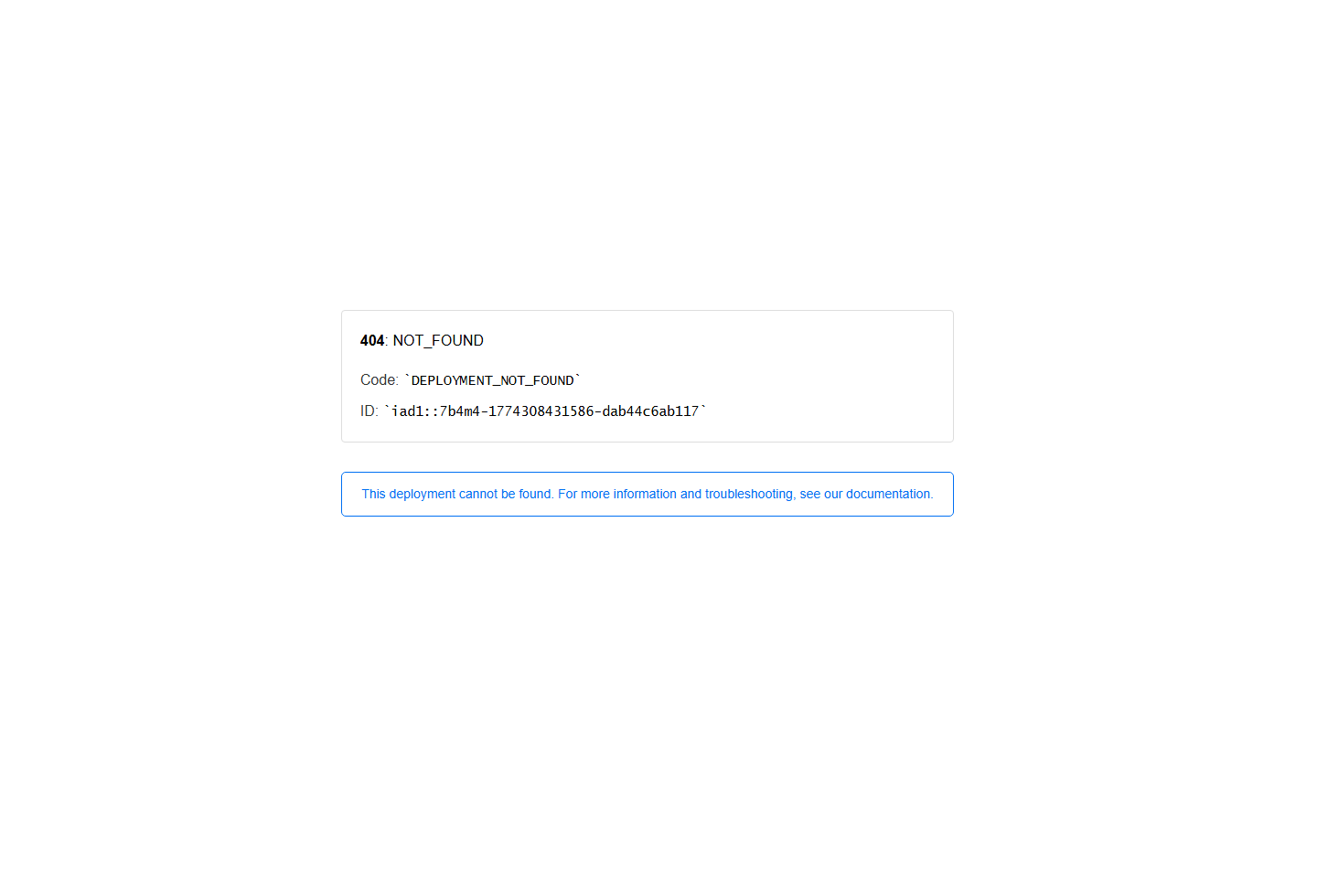
Task: Click the bold '404' status number
Action: click(x=372, y=340)
